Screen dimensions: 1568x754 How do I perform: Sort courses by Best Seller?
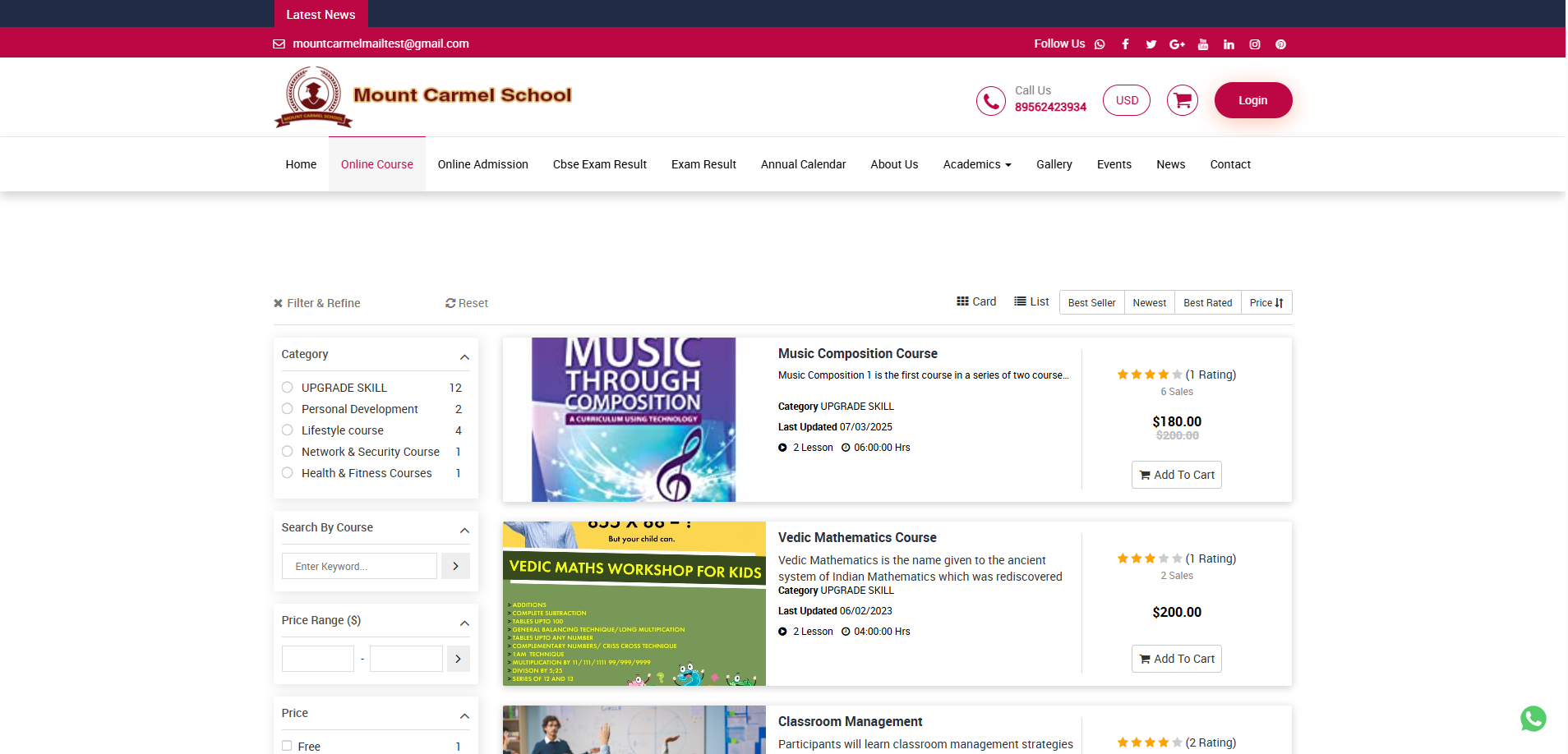[x=1091, y=302]
